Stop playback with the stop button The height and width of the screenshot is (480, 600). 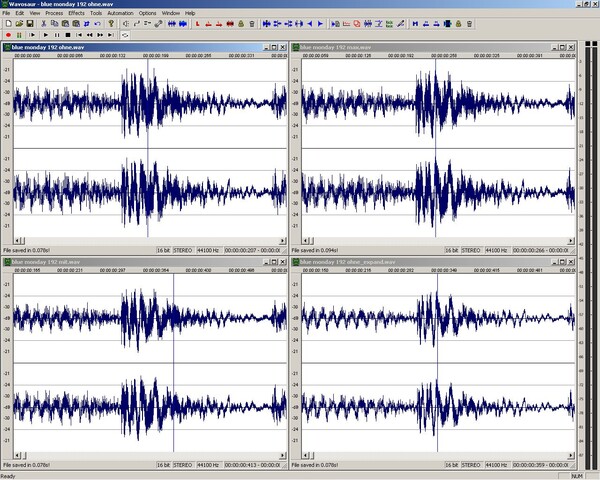click(68, 35)
